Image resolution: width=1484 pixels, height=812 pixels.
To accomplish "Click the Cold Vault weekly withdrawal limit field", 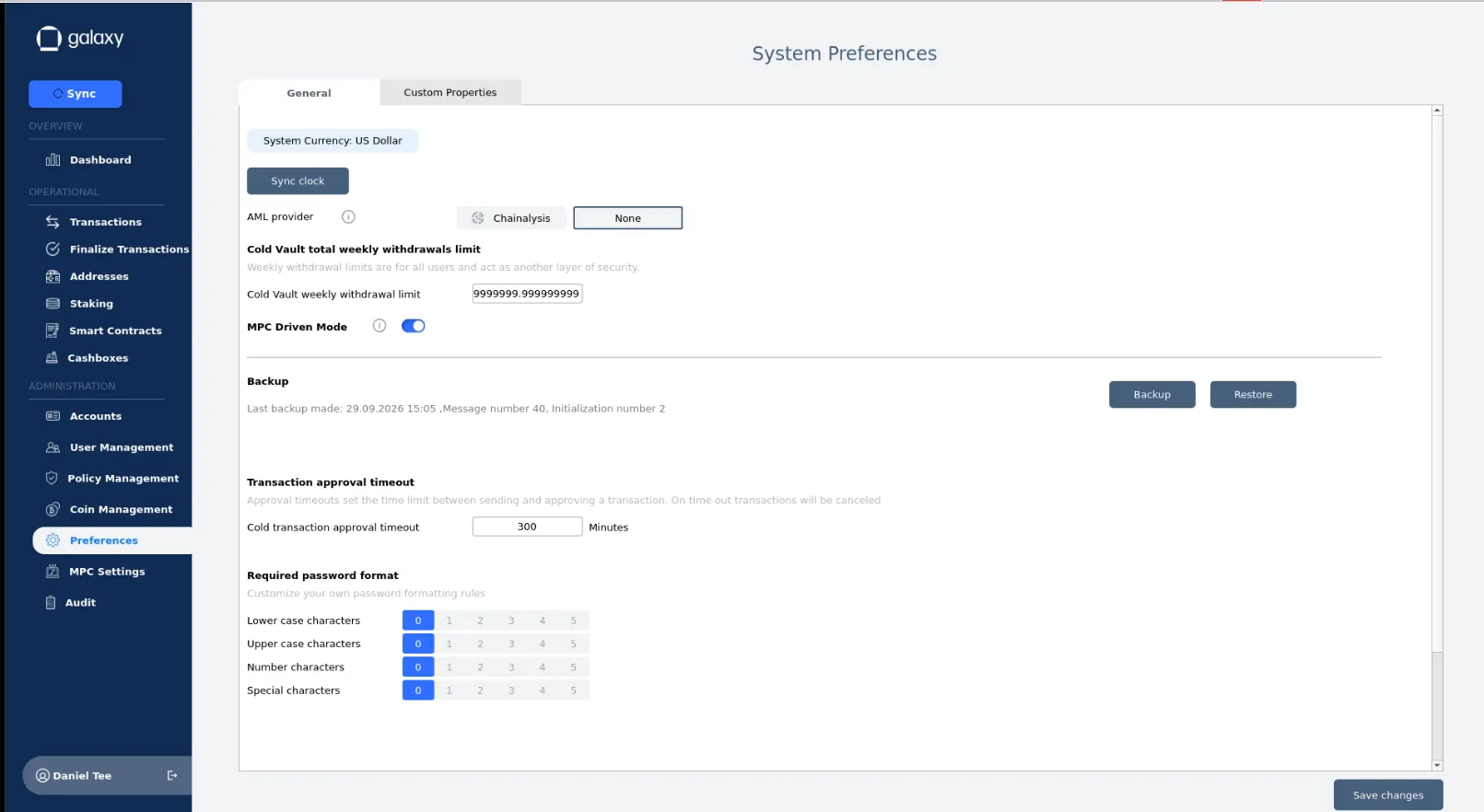I will [527, 294].
